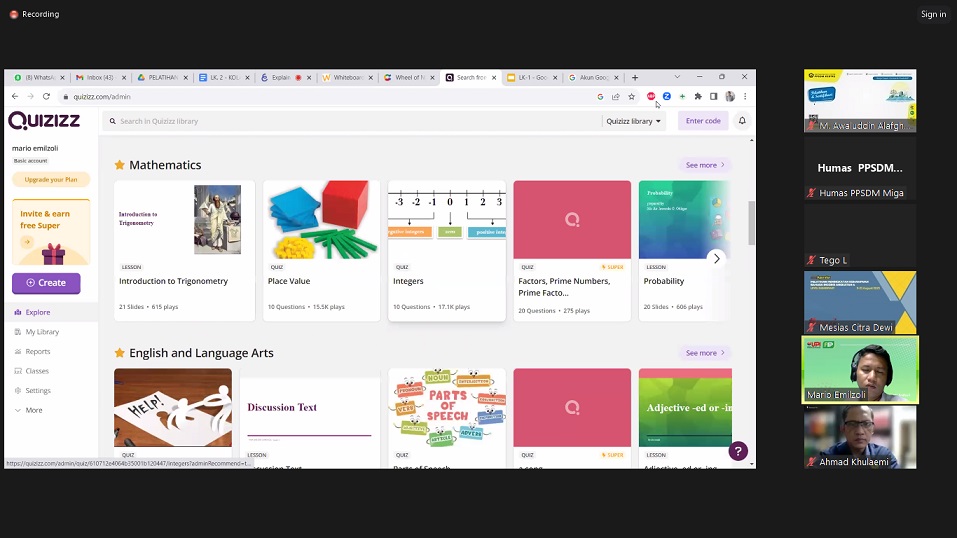Open the Introduction to Trigonometry lesson card
Viewport: 957px width, 538px height.
coord(184,250)
